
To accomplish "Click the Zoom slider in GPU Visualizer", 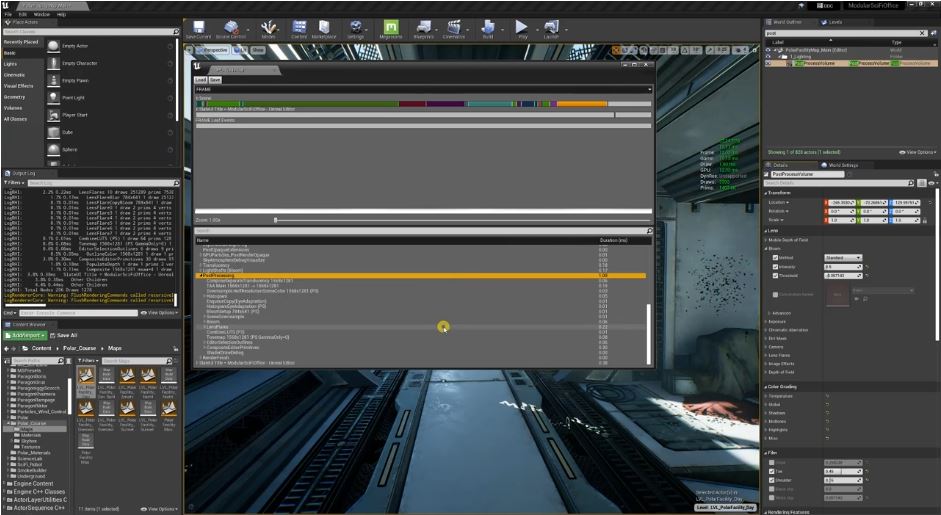I will pyautogui.click(x=276, y=219).
